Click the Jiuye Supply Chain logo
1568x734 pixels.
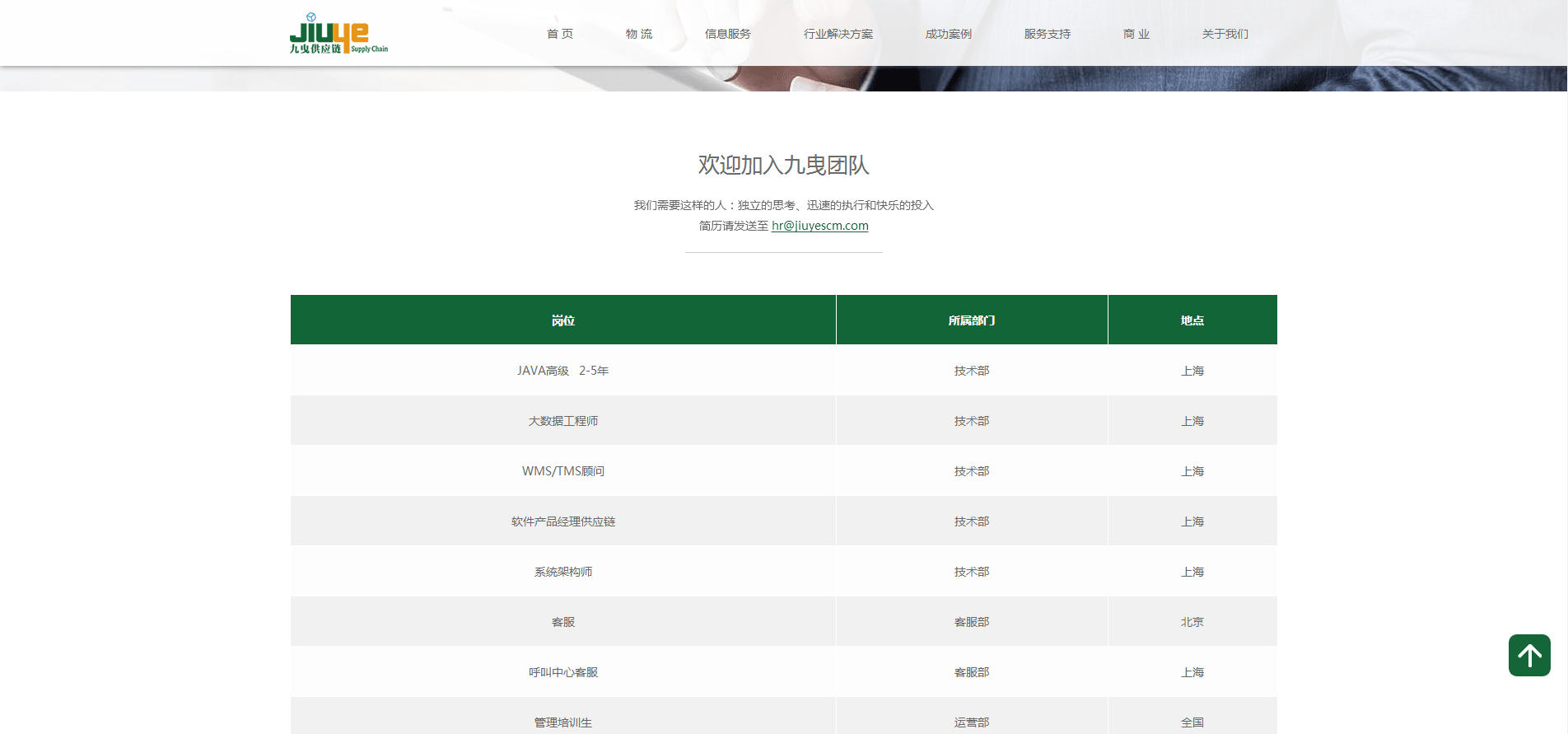[x=338, y=34]
